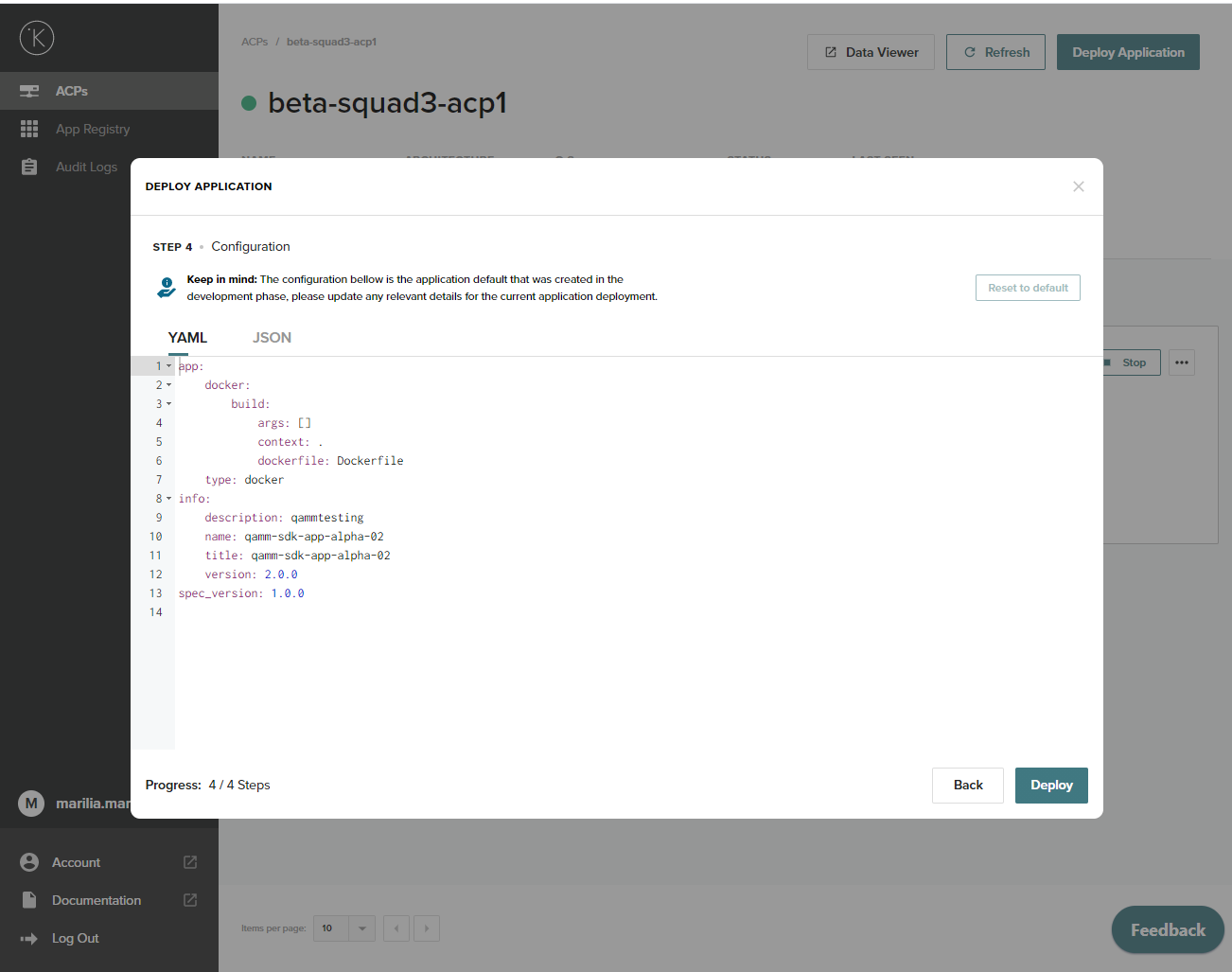This screenshot has height=972, width=1232.
Task: Click the Log Out arrow icon
Action: [x=29, y=938]
